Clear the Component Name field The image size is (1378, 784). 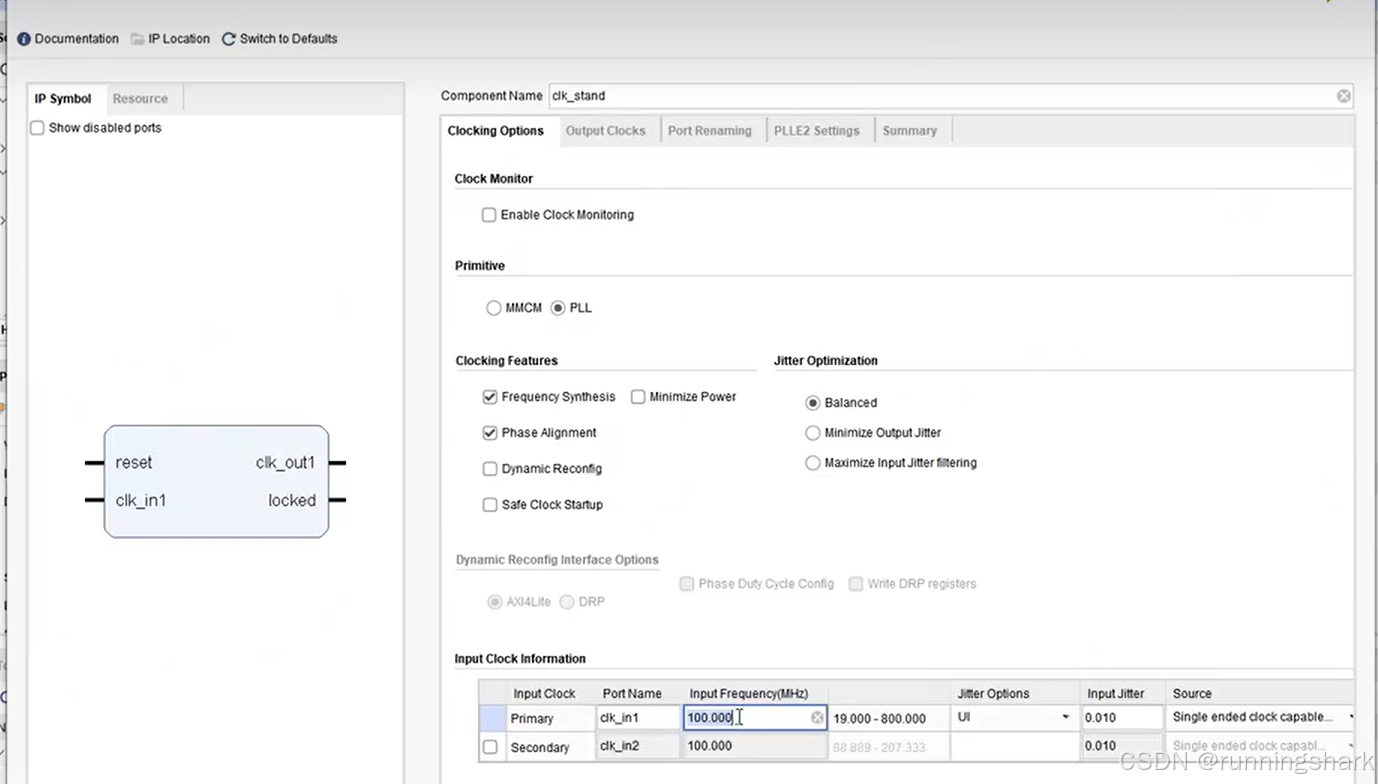point(1343,96)
